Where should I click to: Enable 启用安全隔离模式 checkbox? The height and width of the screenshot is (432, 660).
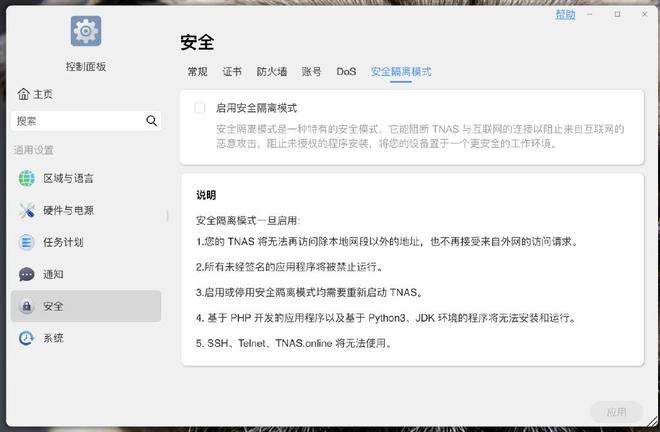200,108
